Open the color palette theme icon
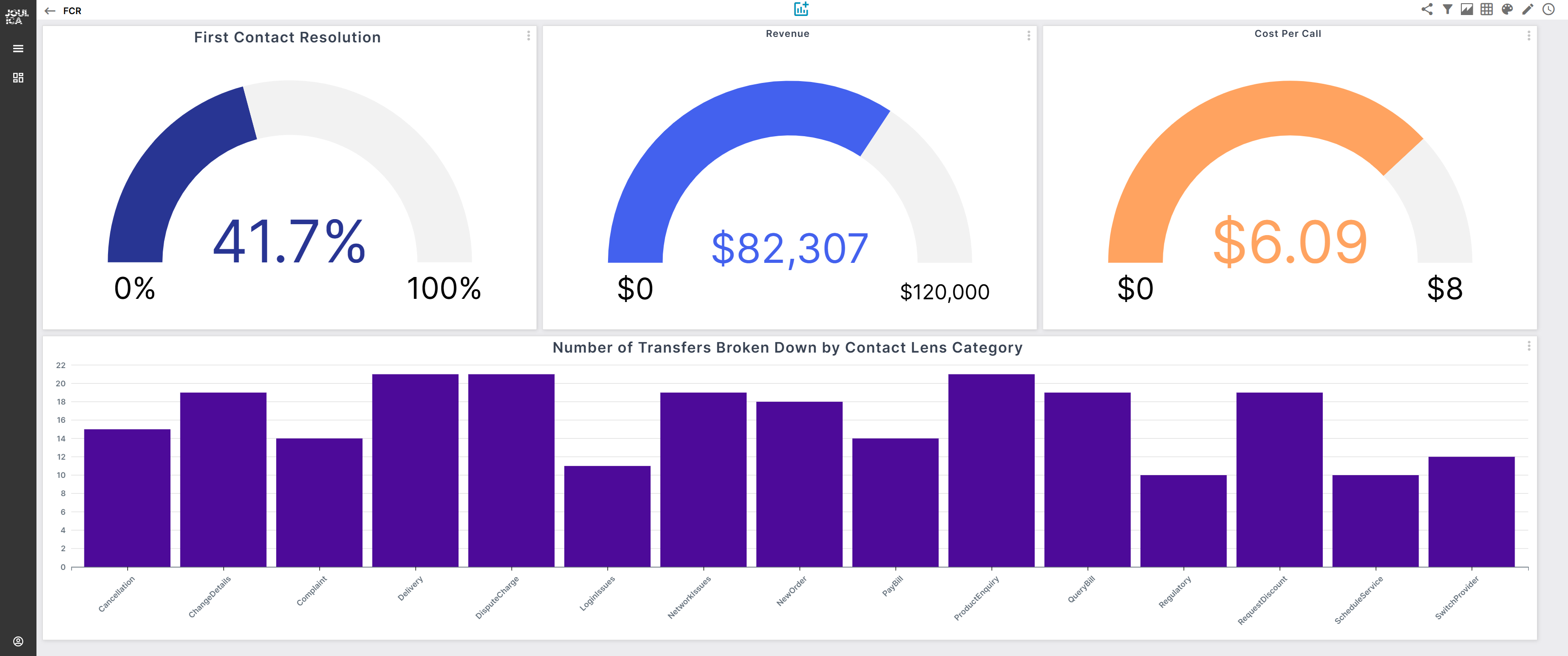 [x=1507, y=9]
